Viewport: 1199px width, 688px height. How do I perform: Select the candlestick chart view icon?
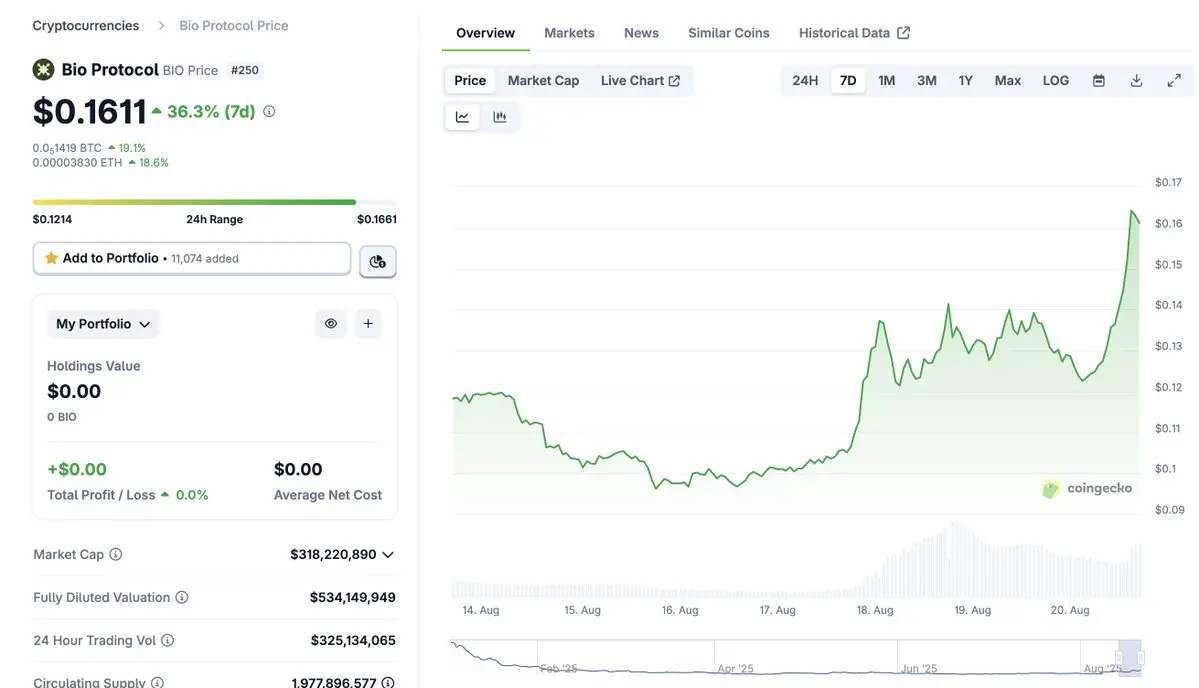[500, 117]
